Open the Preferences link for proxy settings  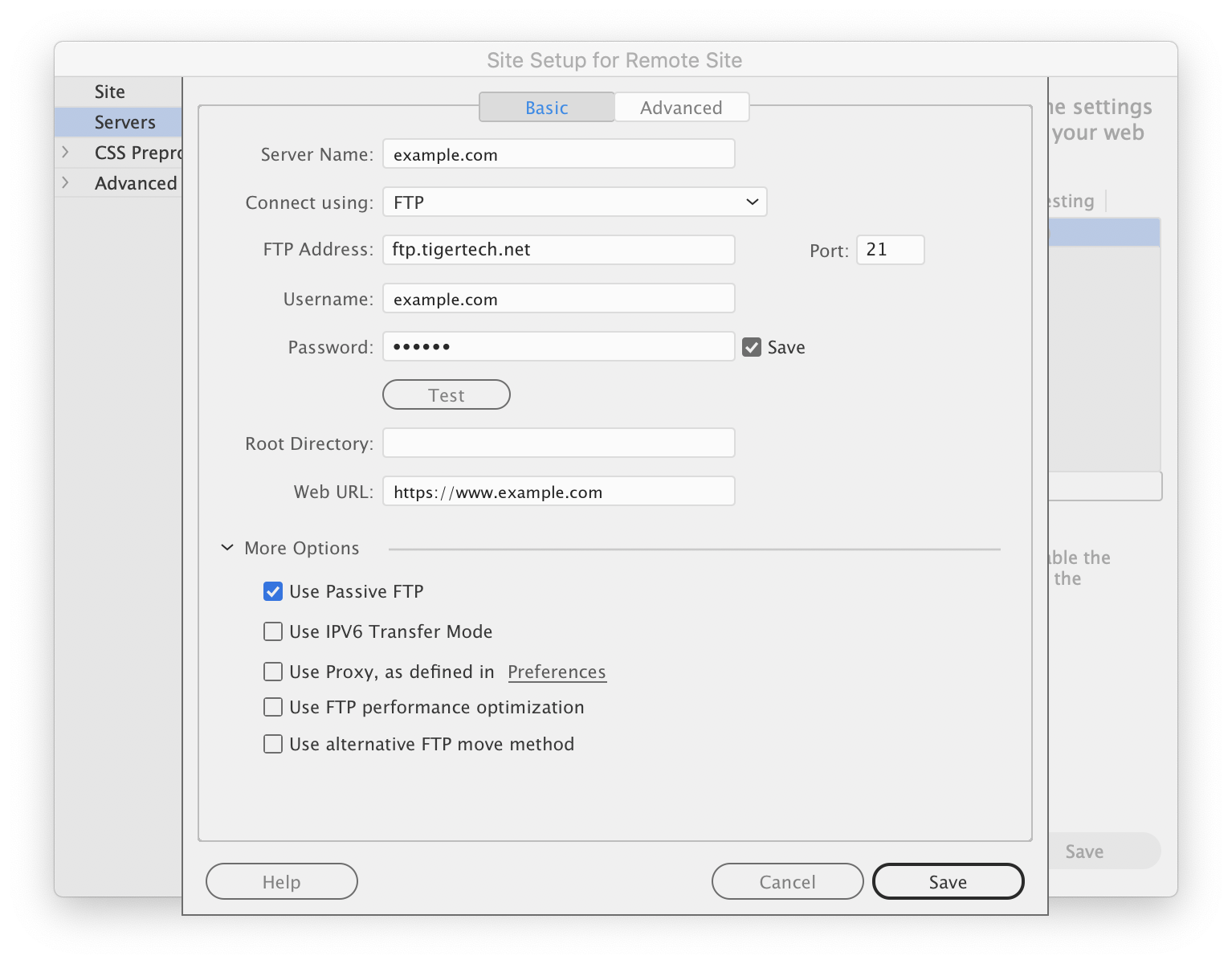[557, 672]
